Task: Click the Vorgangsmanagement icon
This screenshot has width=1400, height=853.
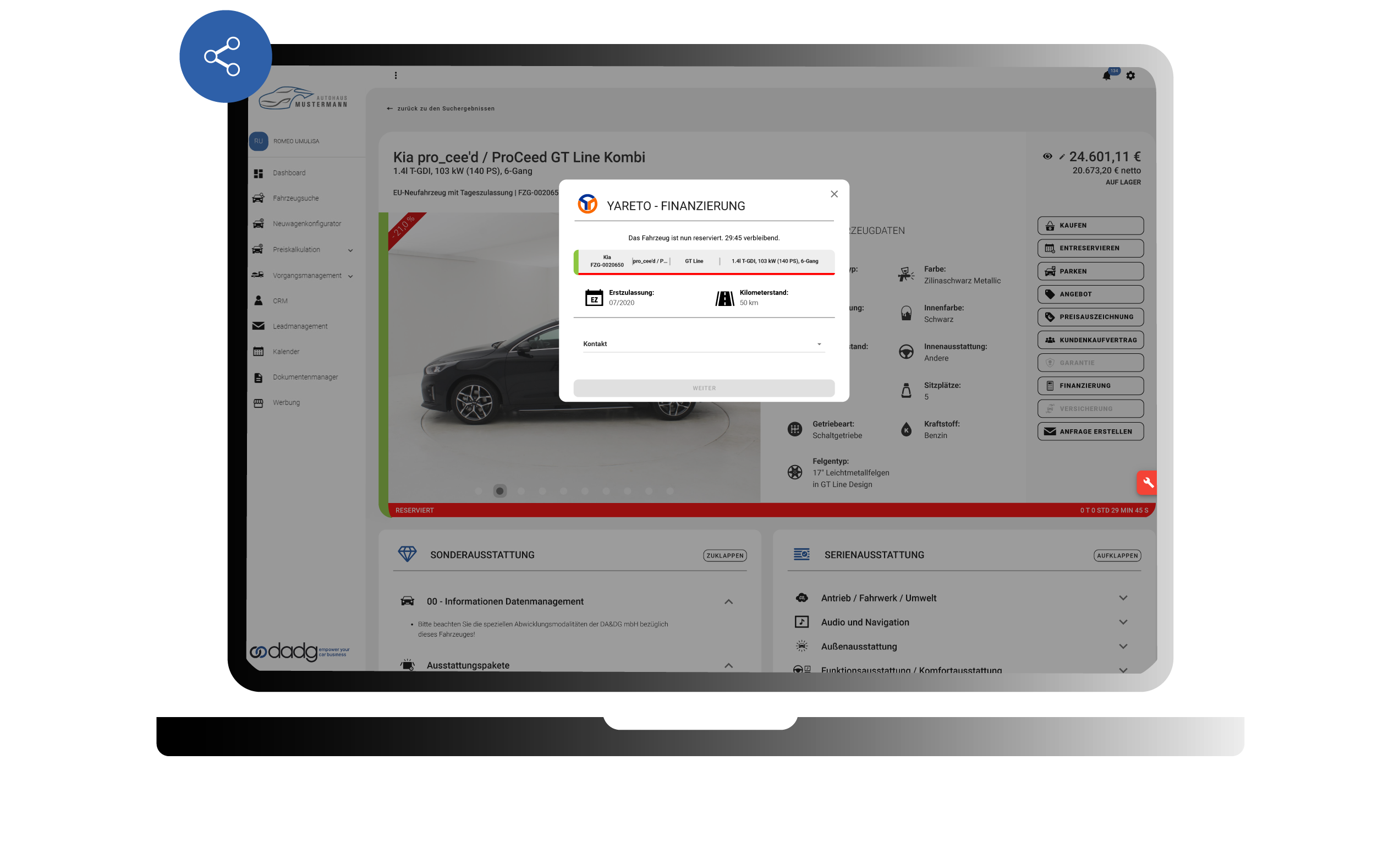Action: click(258, 275)
